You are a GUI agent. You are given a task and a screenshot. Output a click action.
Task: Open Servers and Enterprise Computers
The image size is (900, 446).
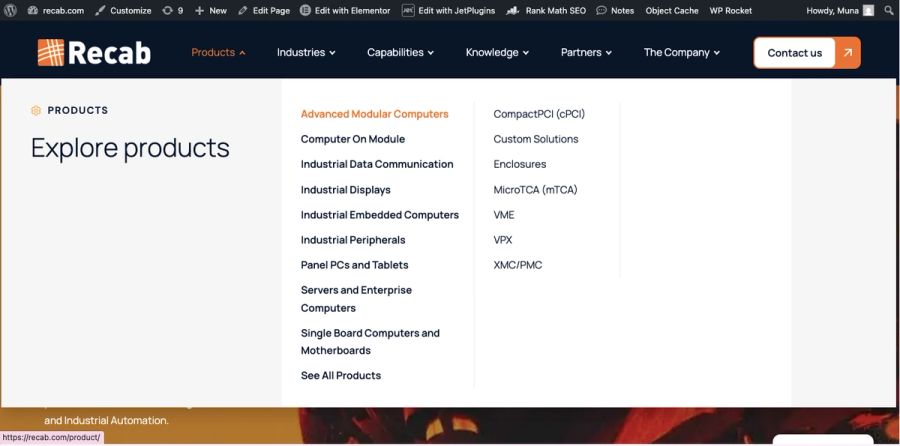coord(356,298)
